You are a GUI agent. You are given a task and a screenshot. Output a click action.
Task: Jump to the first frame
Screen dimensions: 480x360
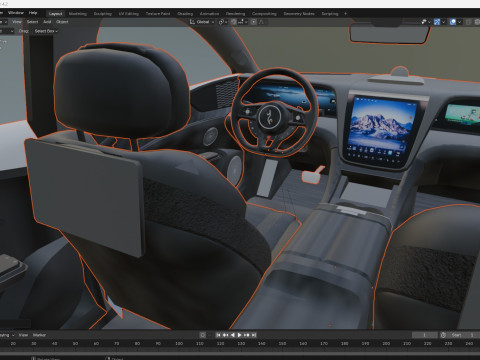(219, 335)
